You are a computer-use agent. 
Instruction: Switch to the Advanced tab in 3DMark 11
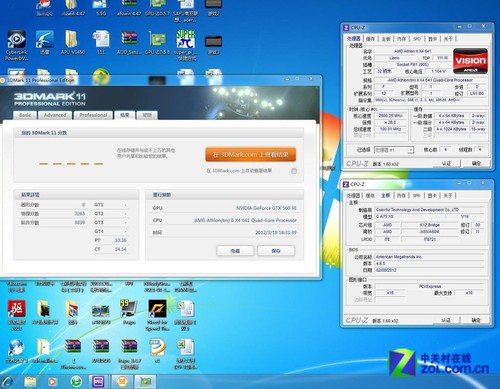point(55,115)
